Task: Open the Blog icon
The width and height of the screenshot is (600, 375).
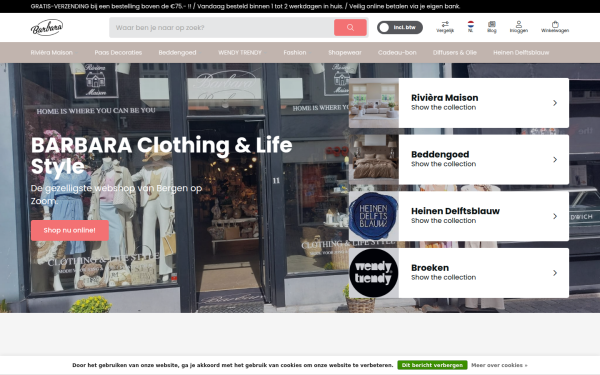Action: coord(492,27)
